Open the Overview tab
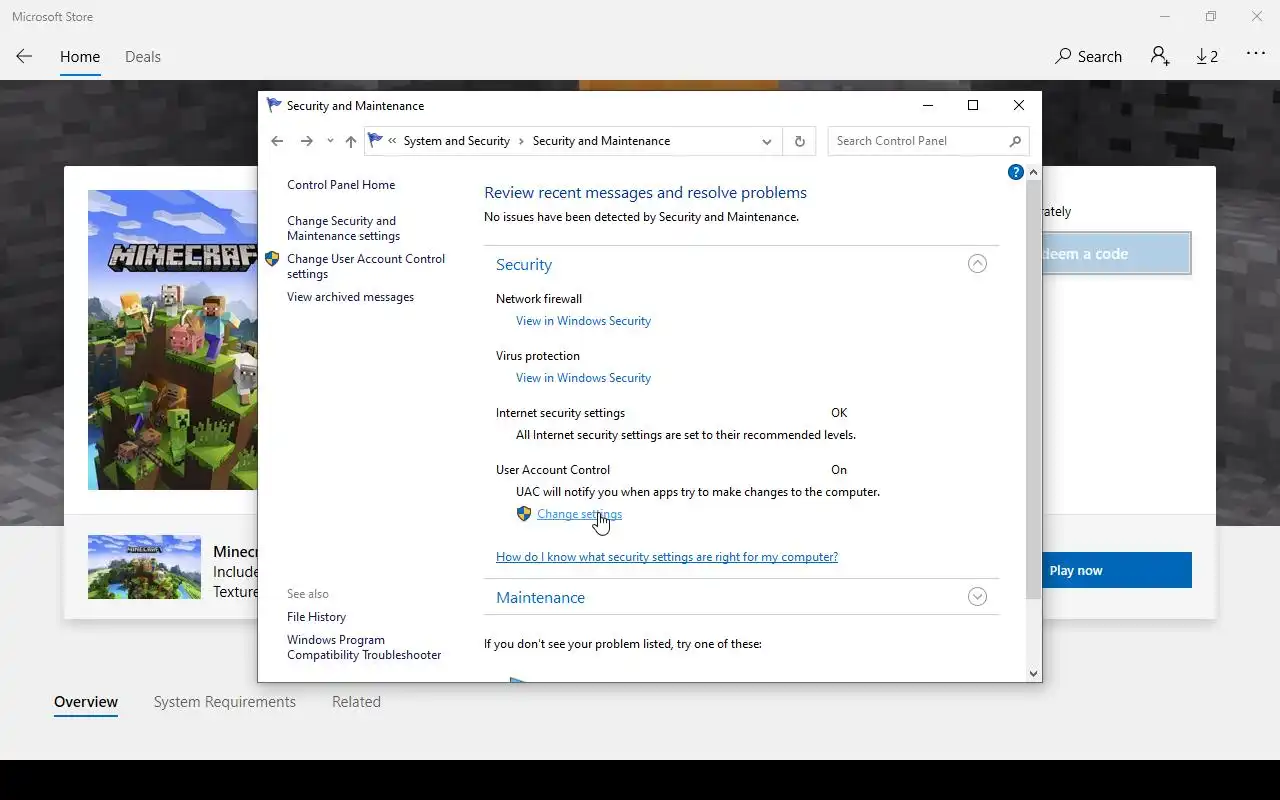Image resolution: width=1280 pixels, height=800 pixels. pos(86,702)
